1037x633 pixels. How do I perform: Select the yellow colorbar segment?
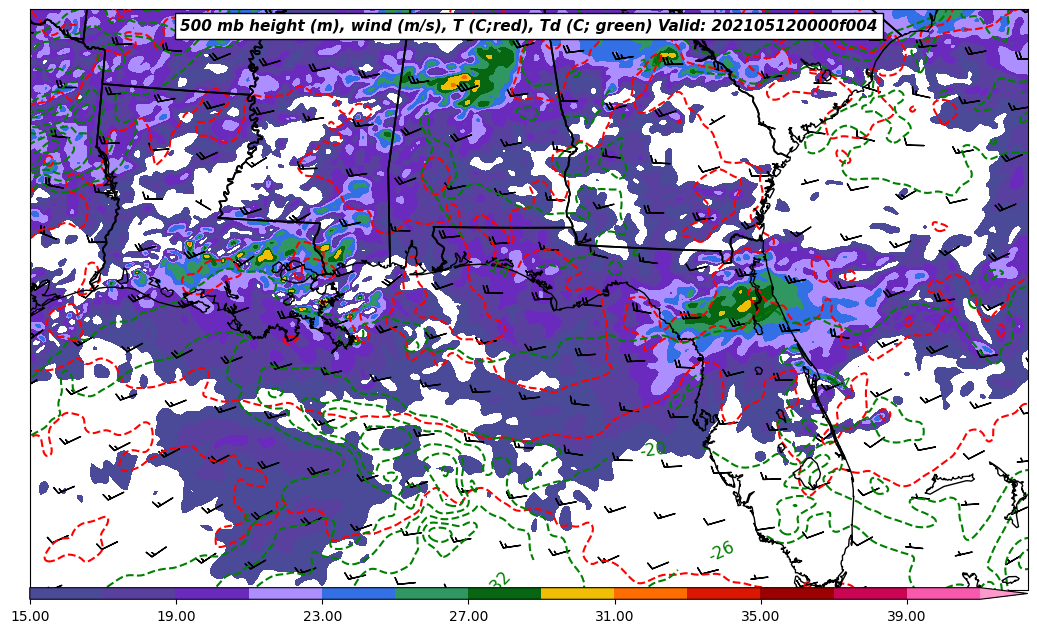point(577,593)
